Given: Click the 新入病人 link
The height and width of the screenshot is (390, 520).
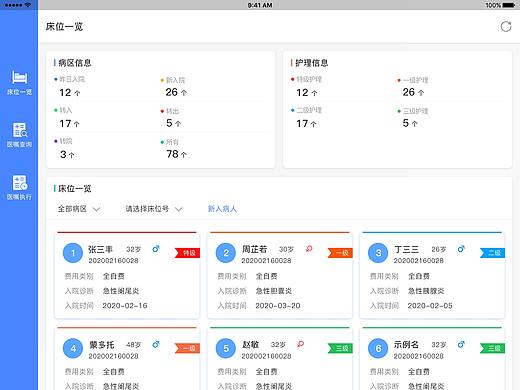Looking at the screenshot, I should click(222, 209).
